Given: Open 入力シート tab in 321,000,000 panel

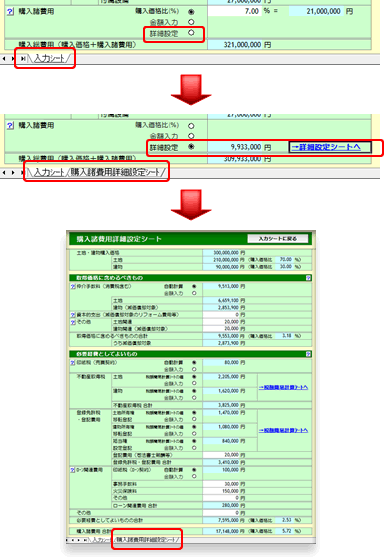Looking at the screenshot, I should [x=50, y=58].
